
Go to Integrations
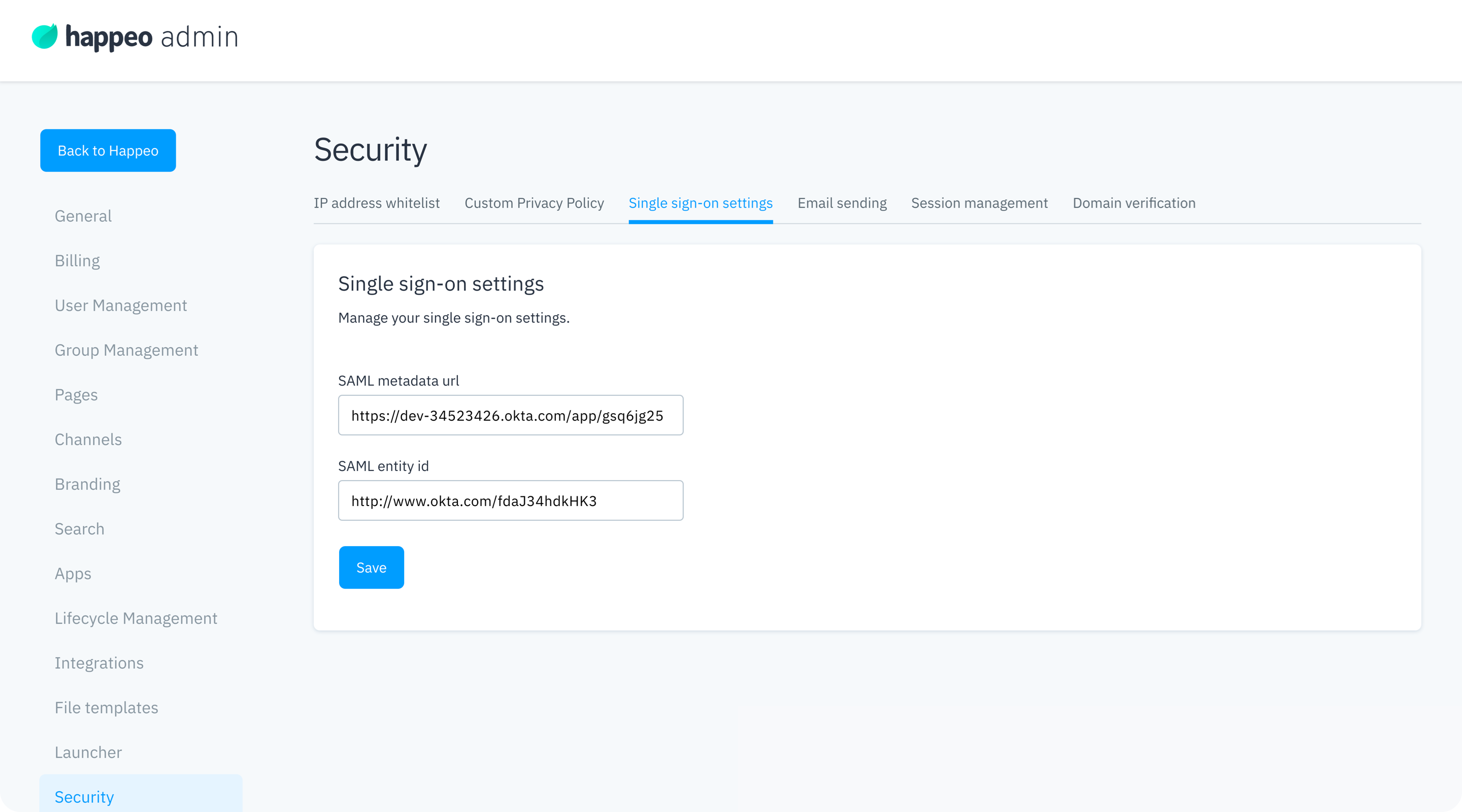(x=99, y=663)
